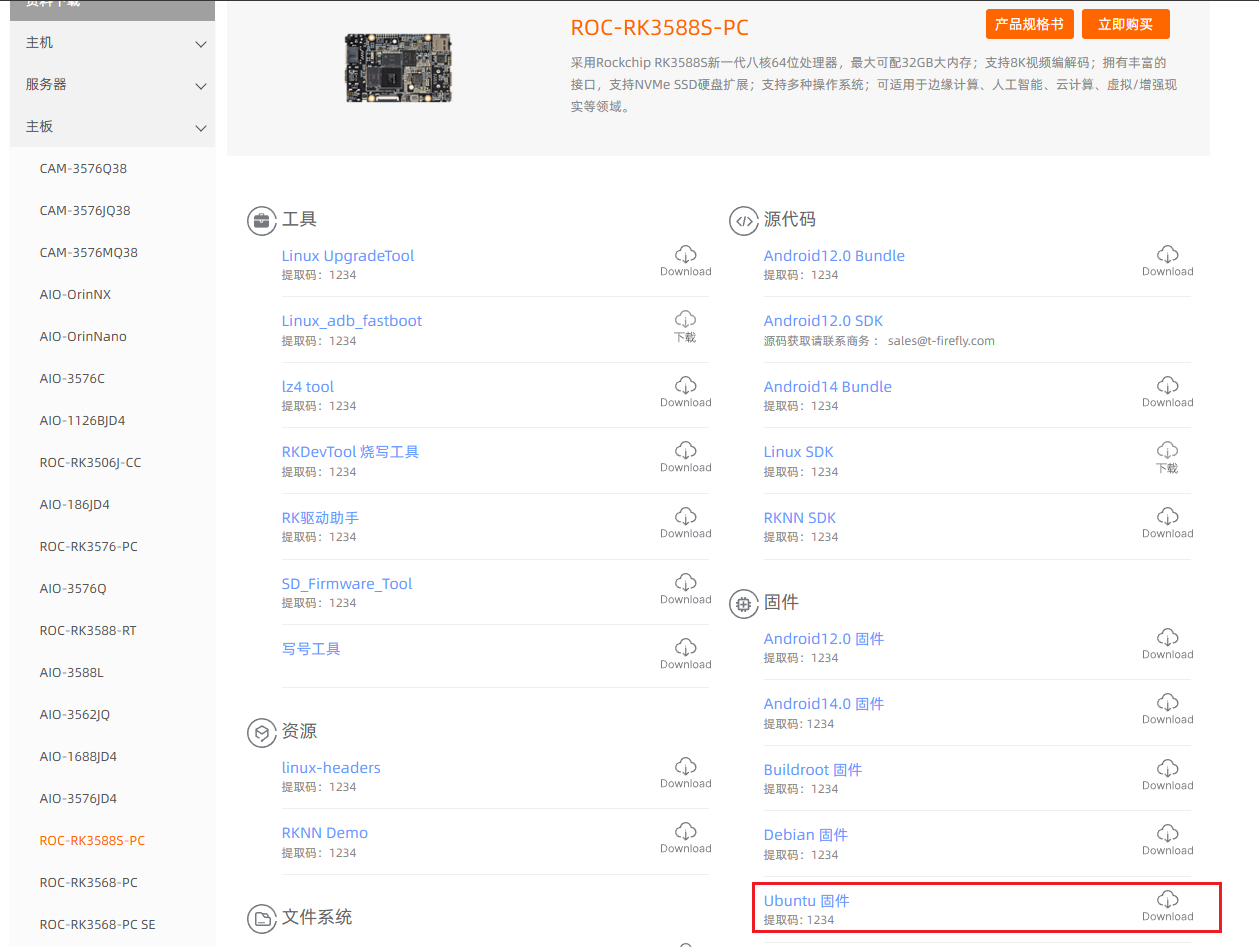
Task: Click the 源代码 code section icon
Action: click(744, 221)
